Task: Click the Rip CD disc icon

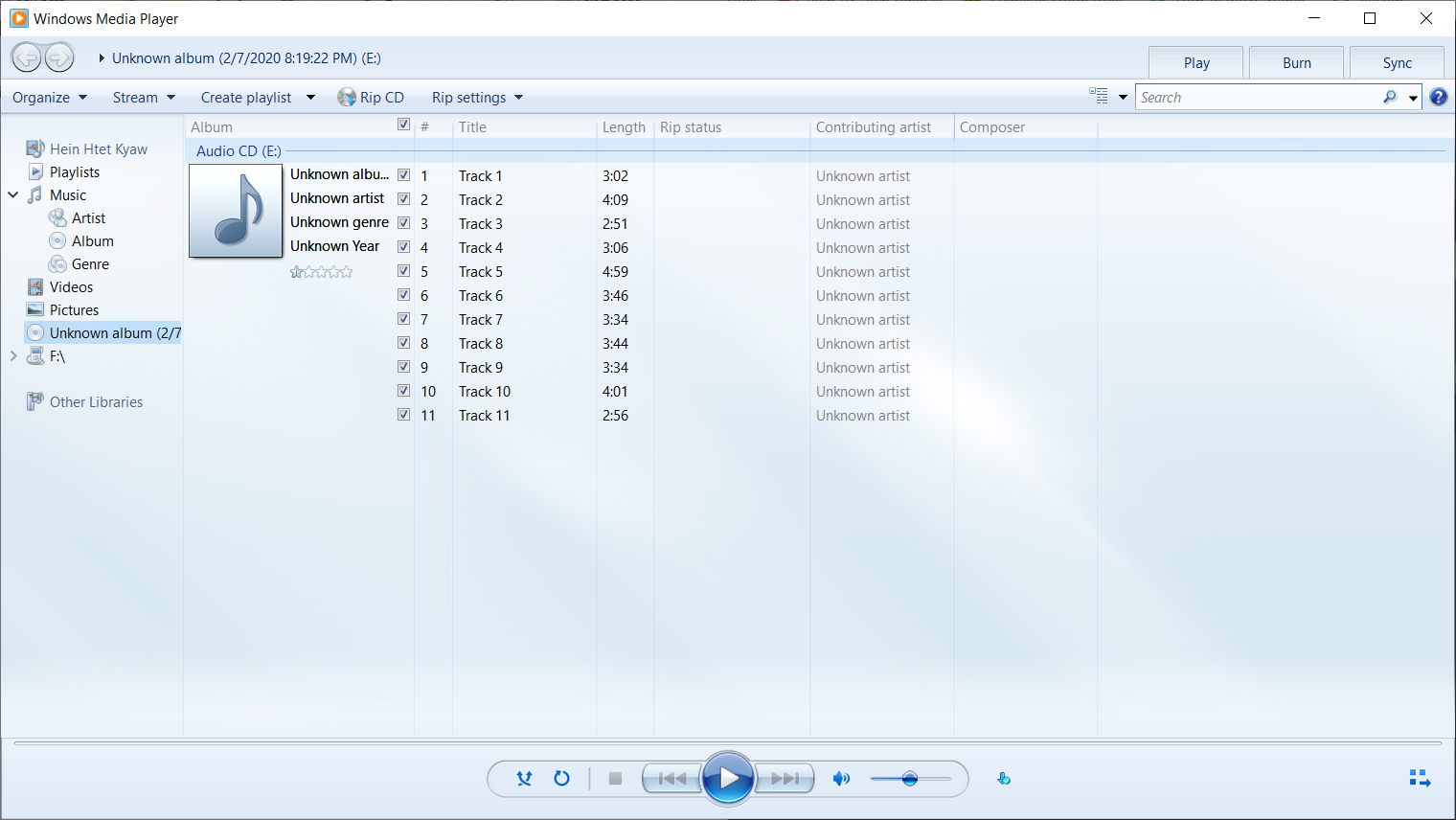Action: 347,98
